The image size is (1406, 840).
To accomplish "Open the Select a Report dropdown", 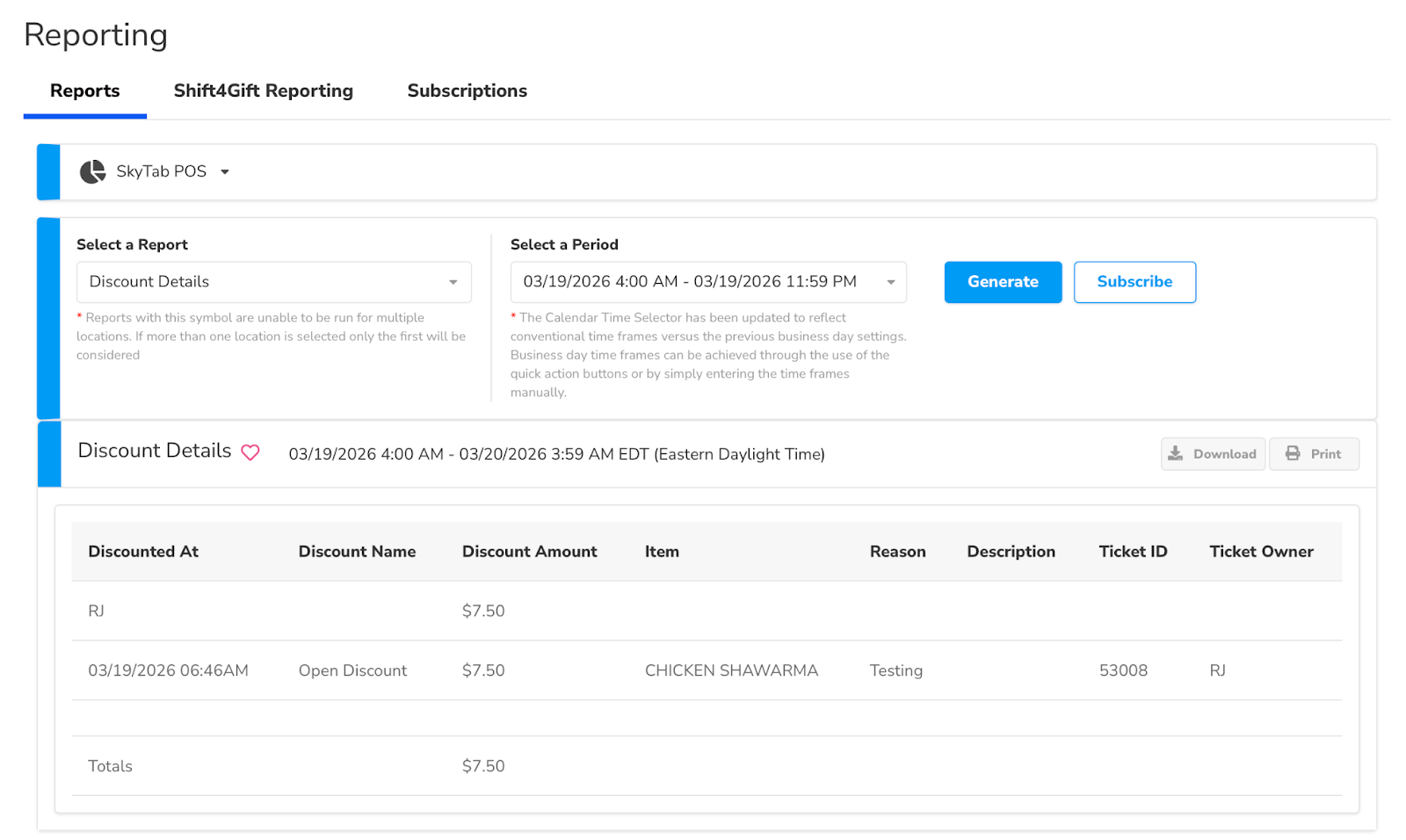I will pyautogui.click(x=273, y=282).
